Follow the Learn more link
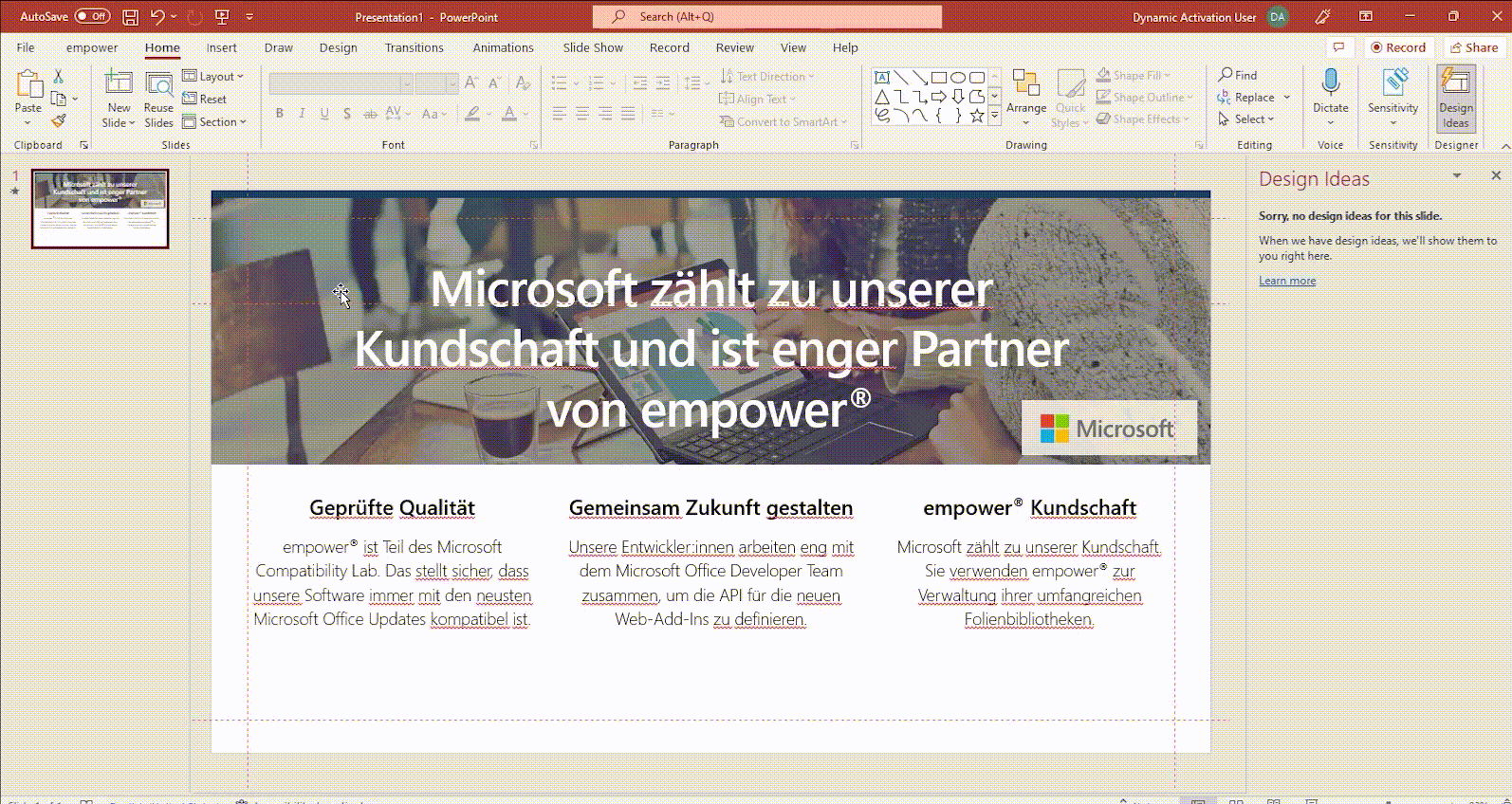 click(1286, 281)
